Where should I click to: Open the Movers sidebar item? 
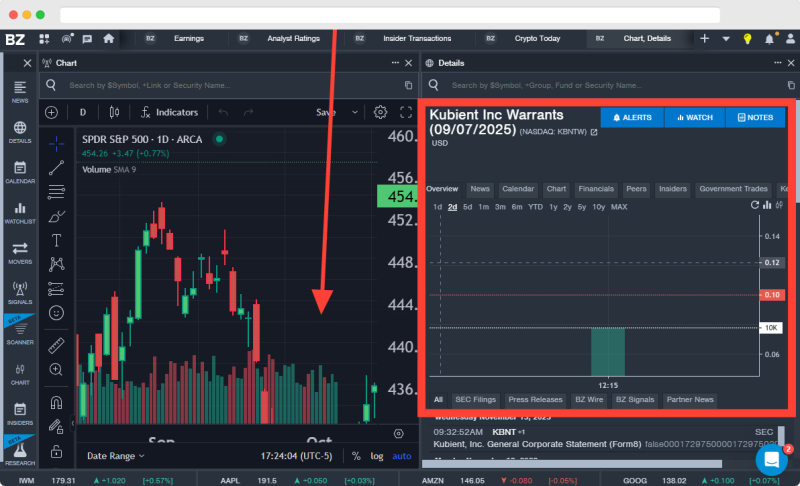coord(20,253)
